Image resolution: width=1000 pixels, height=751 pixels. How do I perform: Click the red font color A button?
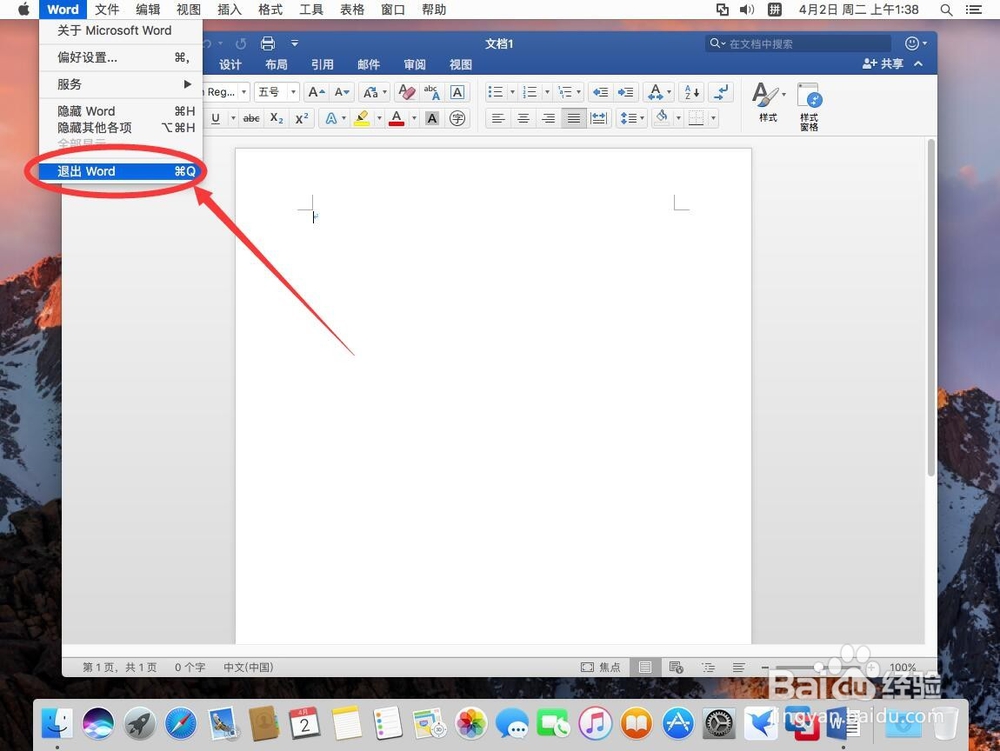click(x=397, y=119)
